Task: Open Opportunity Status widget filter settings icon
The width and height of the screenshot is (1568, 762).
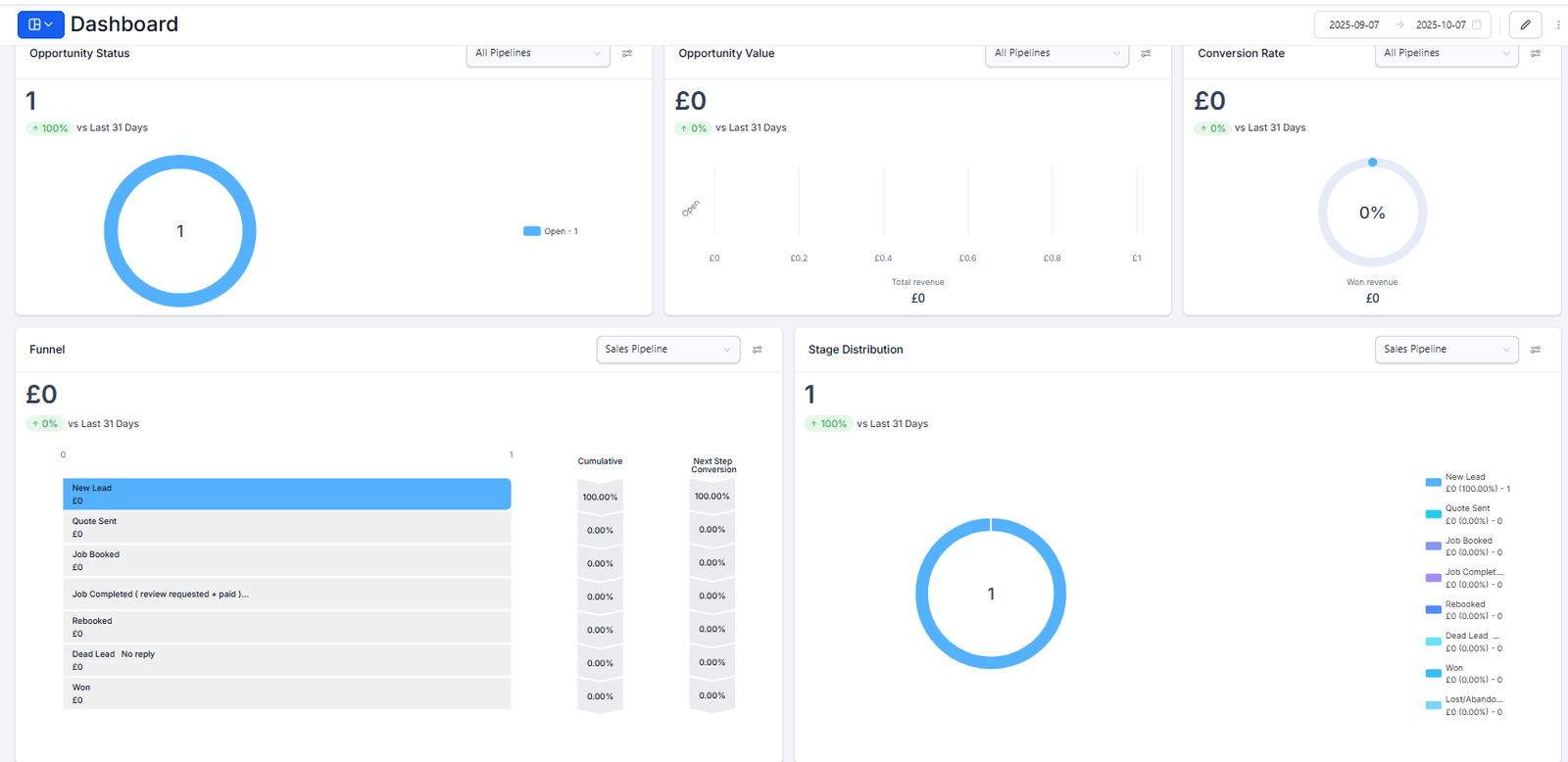Action: click(x=627, y=54)
